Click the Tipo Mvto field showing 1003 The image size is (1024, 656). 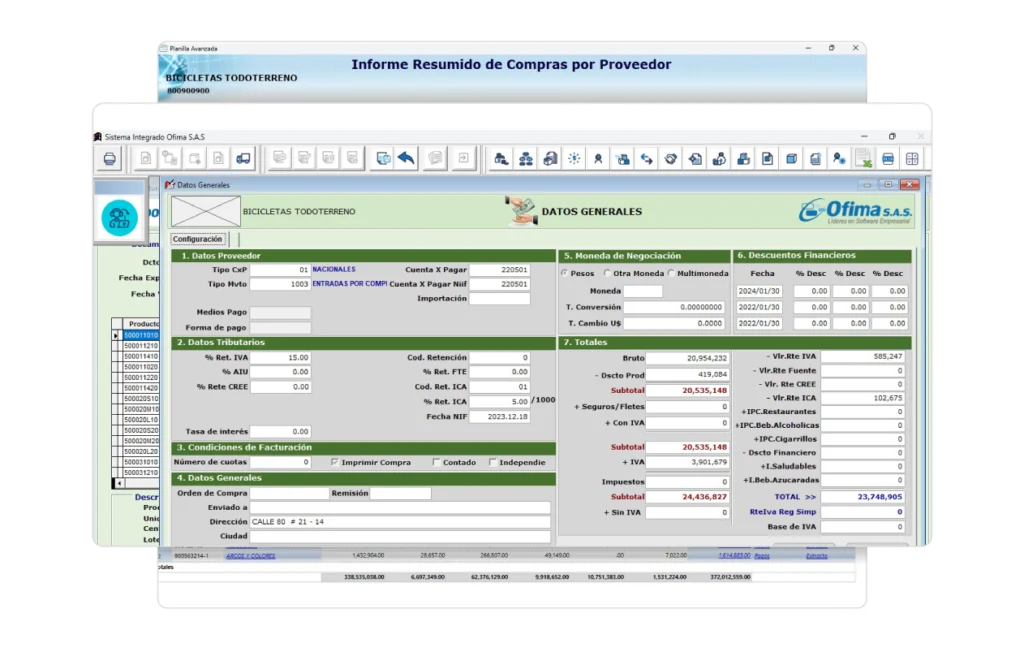pyautogui.click(x=280, y=284)
